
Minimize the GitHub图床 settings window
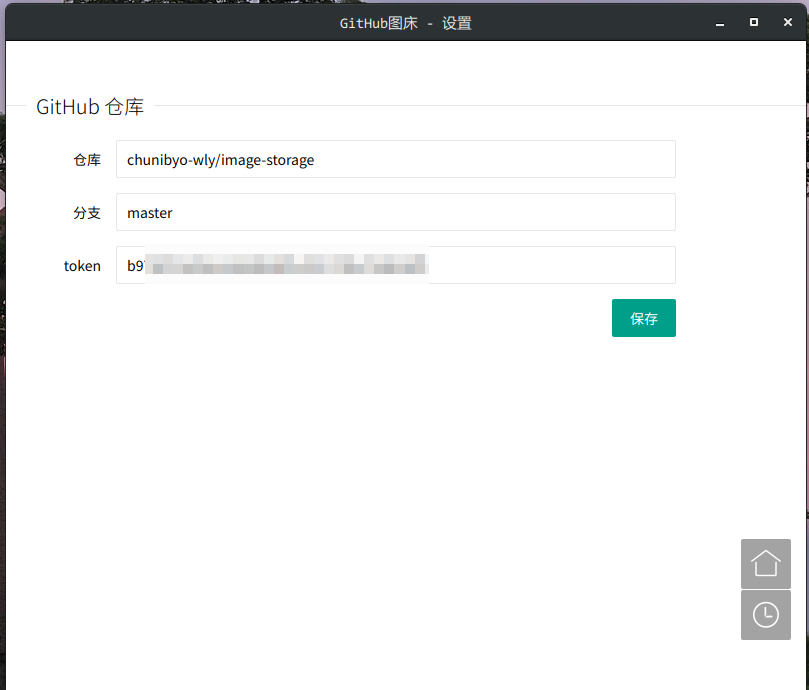tap(720, 23)
